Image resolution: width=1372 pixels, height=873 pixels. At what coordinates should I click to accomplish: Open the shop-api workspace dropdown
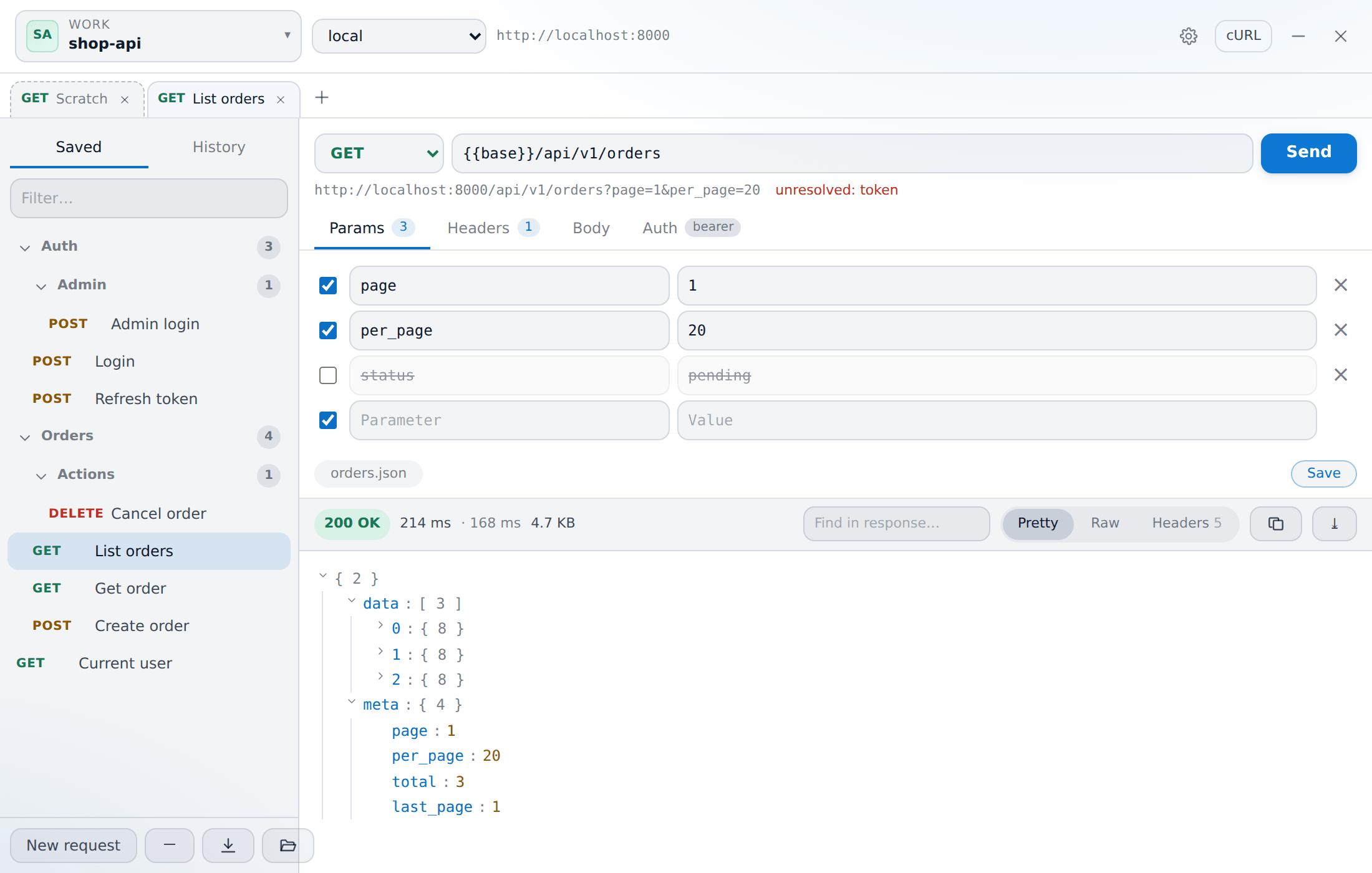pos(158,36)
